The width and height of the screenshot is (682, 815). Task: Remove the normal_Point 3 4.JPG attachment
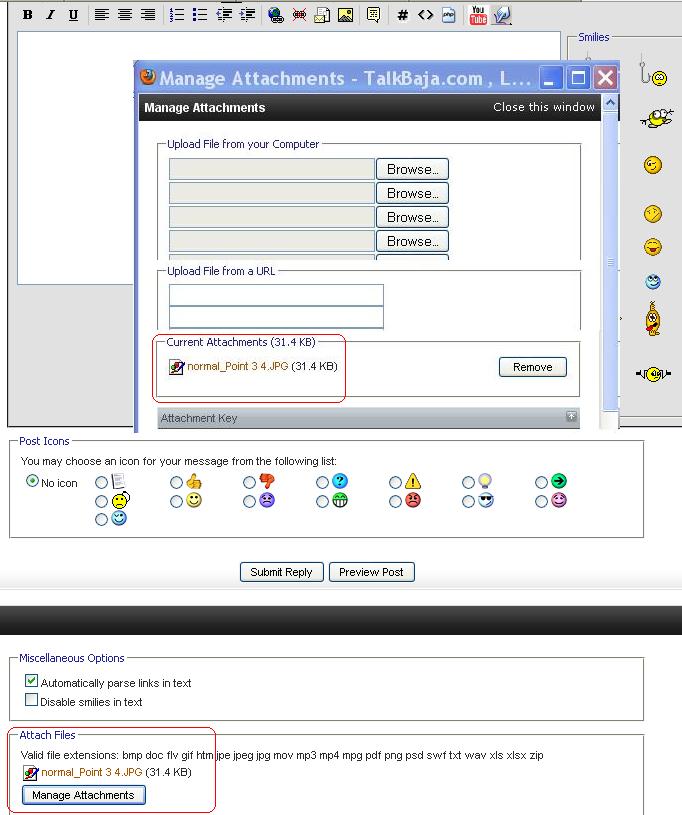[x=532, y=367]
